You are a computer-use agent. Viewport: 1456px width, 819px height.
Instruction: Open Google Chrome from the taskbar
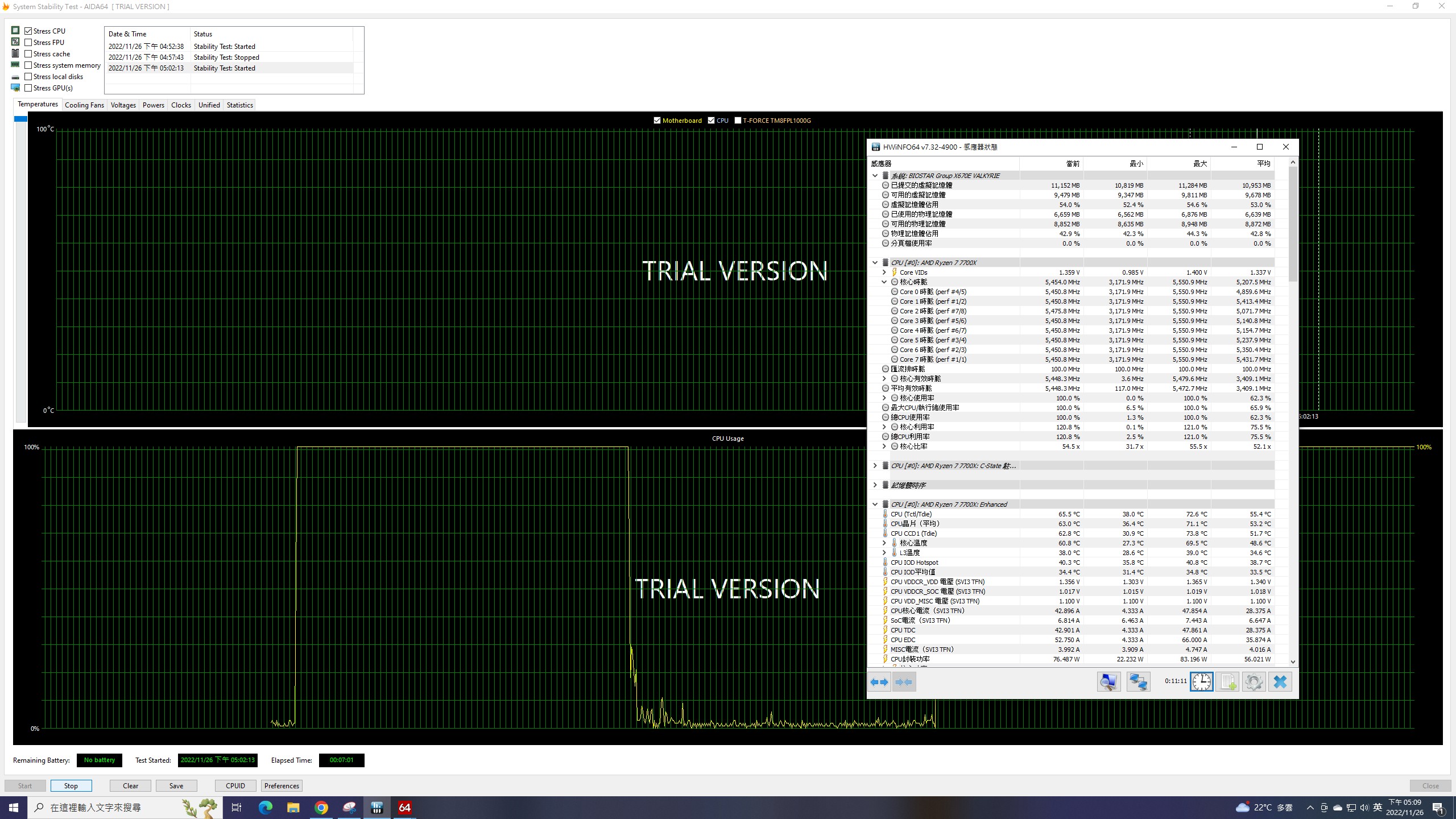pyautogui.click(x=321, y=807)
